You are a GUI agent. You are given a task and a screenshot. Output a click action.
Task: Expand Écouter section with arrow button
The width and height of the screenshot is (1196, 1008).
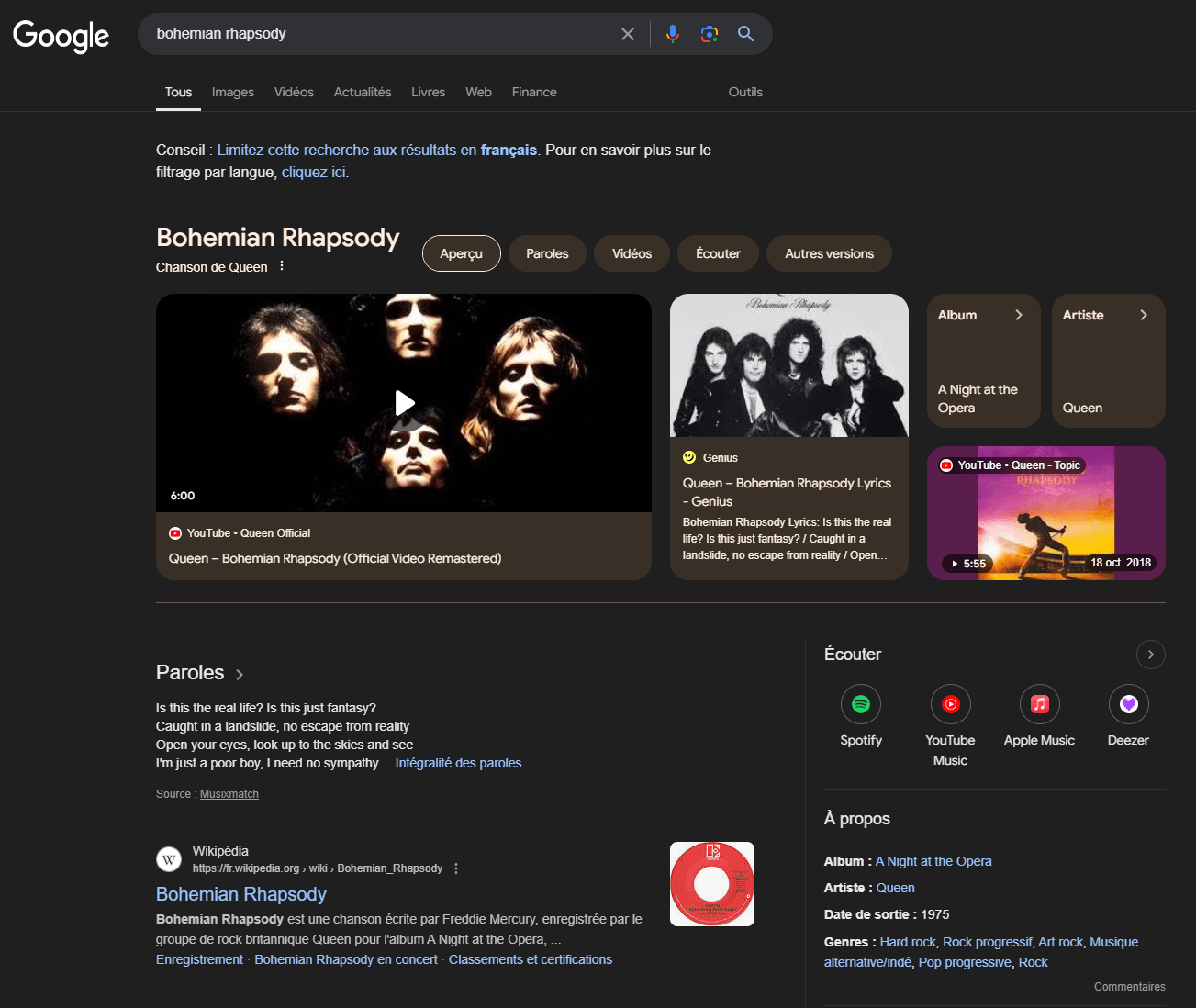pos(1151,655)
